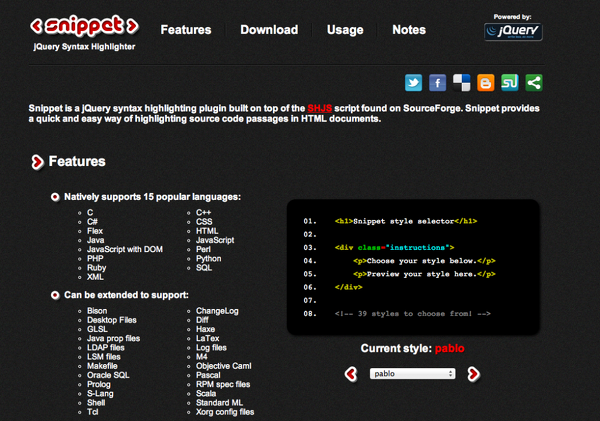Select the LSM files item

104,357
